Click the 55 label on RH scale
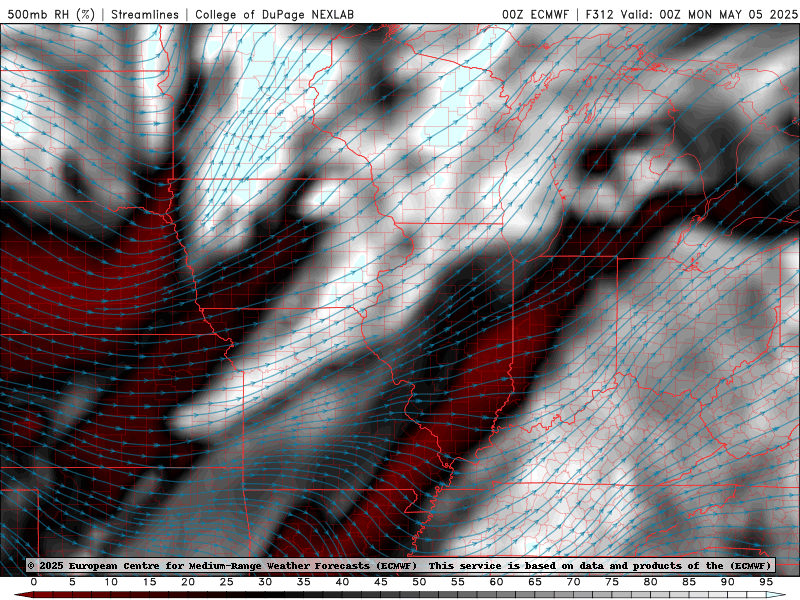The image size is (800, 600). tap(458, 582)
